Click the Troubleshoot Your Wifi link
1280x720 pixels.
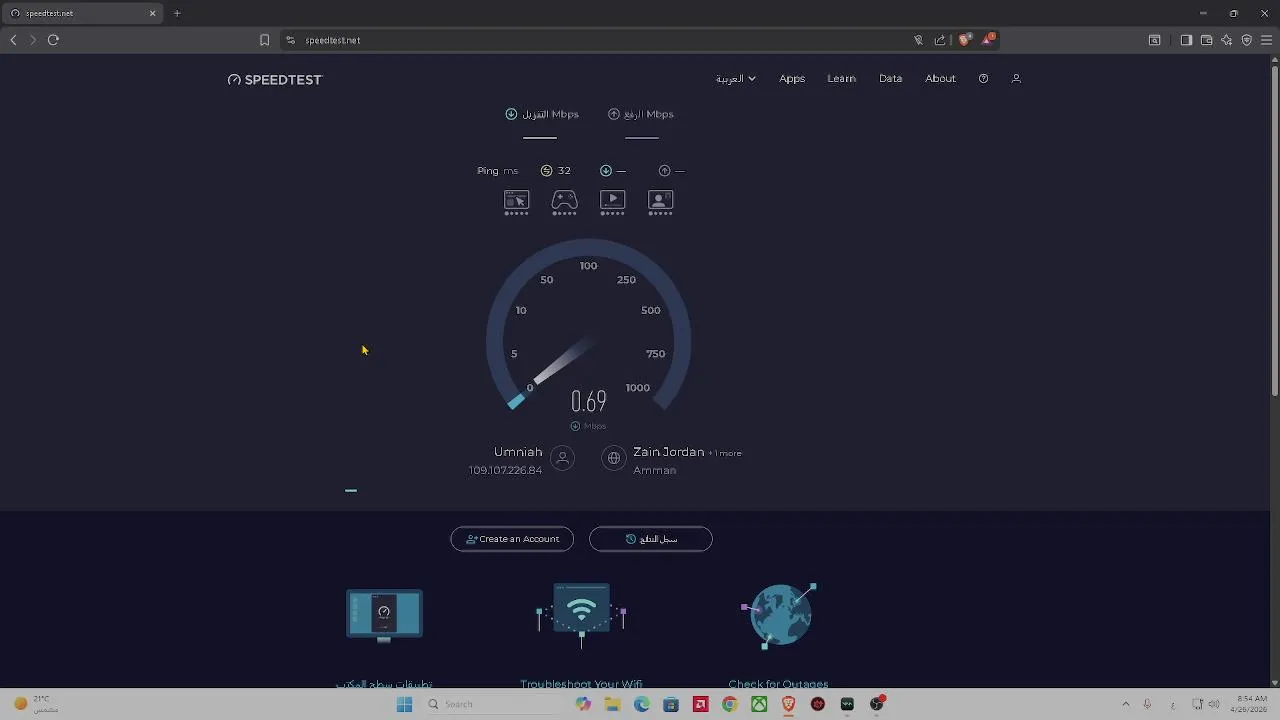(581, 684)
